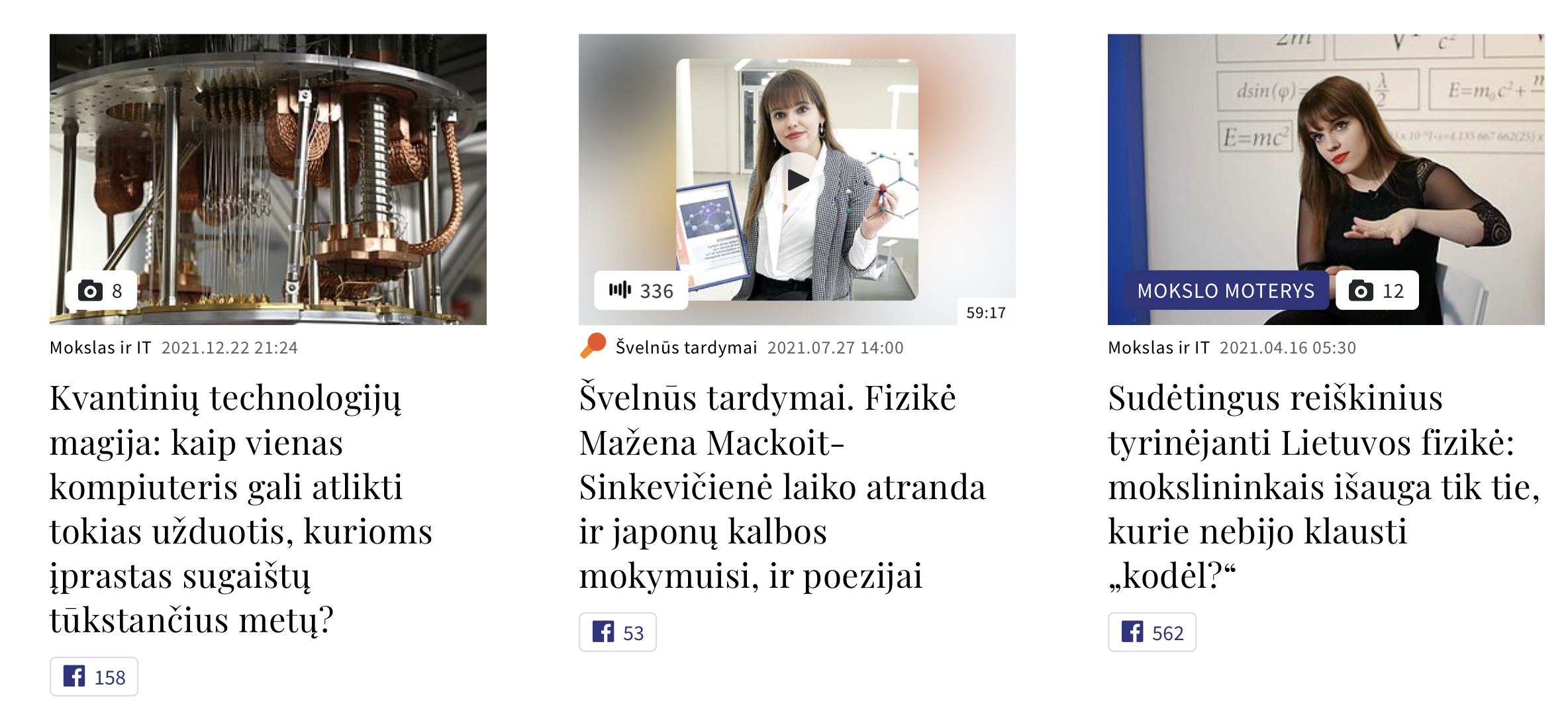
Task: Open Švelnūs tardymai category link
Action: pos(686,348)
